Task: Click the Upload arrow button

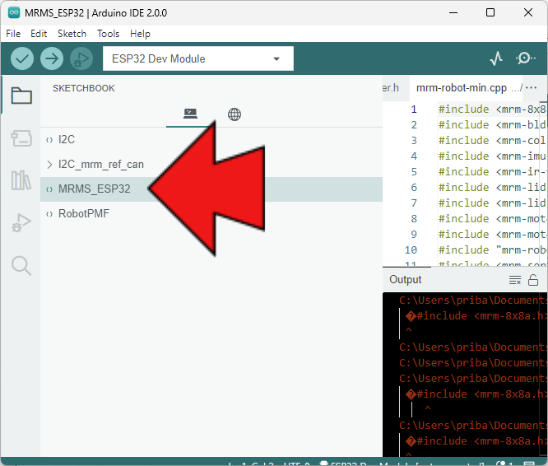Action: [52, 58]
